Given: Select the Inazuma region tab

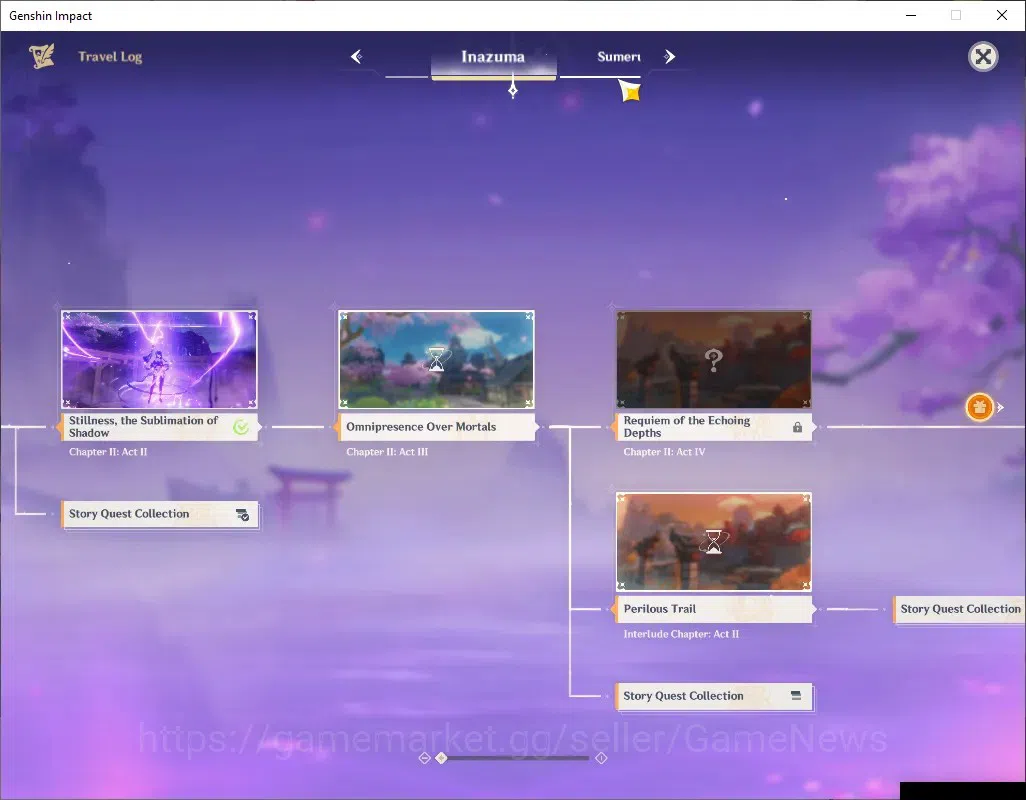Looking at the screenshot, I should 493,58.
